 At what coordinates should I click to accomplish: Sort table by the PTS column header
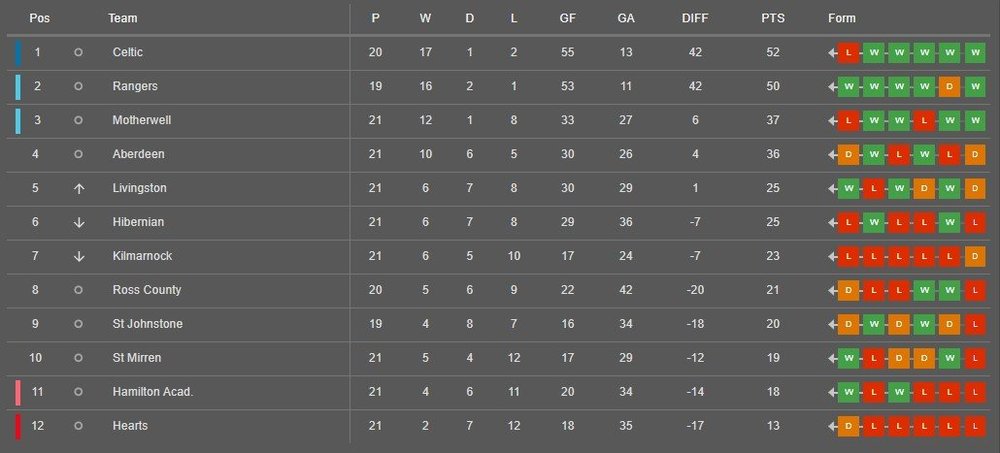[772, 19]
